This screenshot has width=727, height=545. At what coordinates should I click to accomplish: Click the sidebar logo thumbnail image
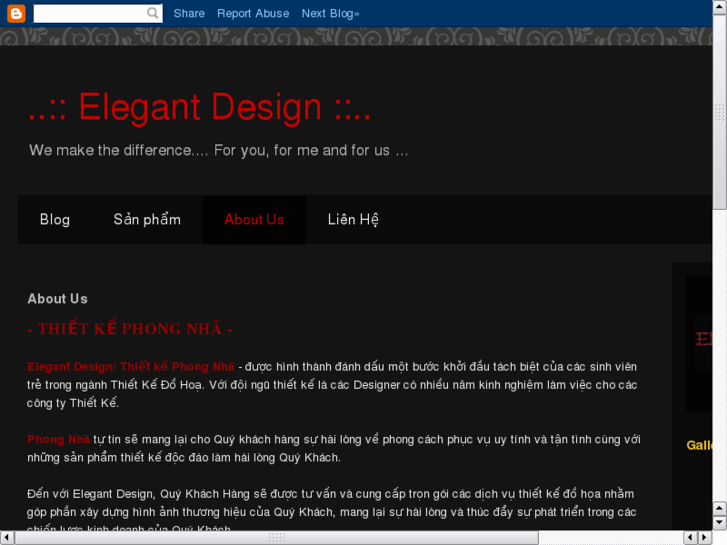pos(699,343)
